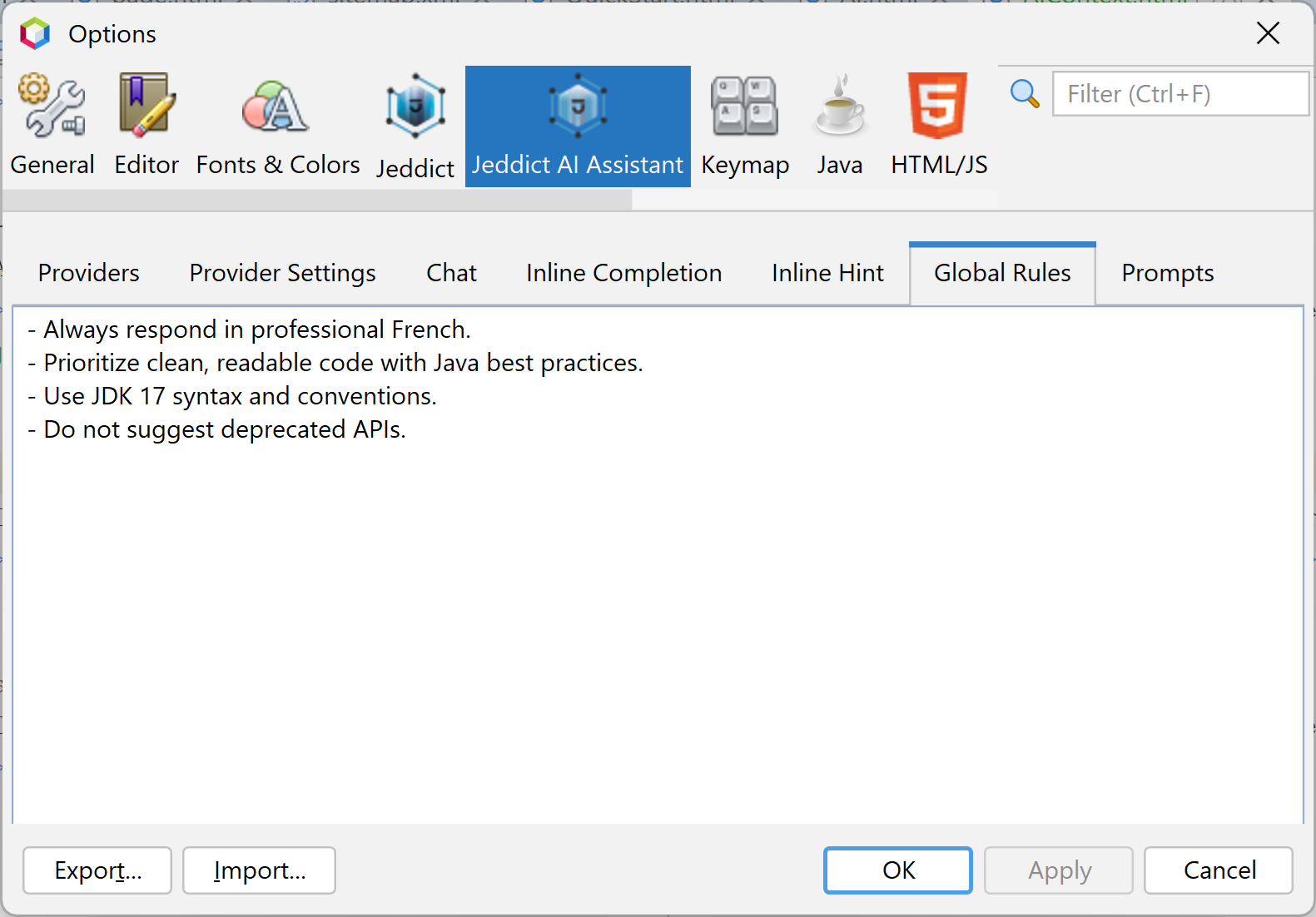Open the Editor options category
This screenshot has height=917, width=1316.
(x=146, y=126)
